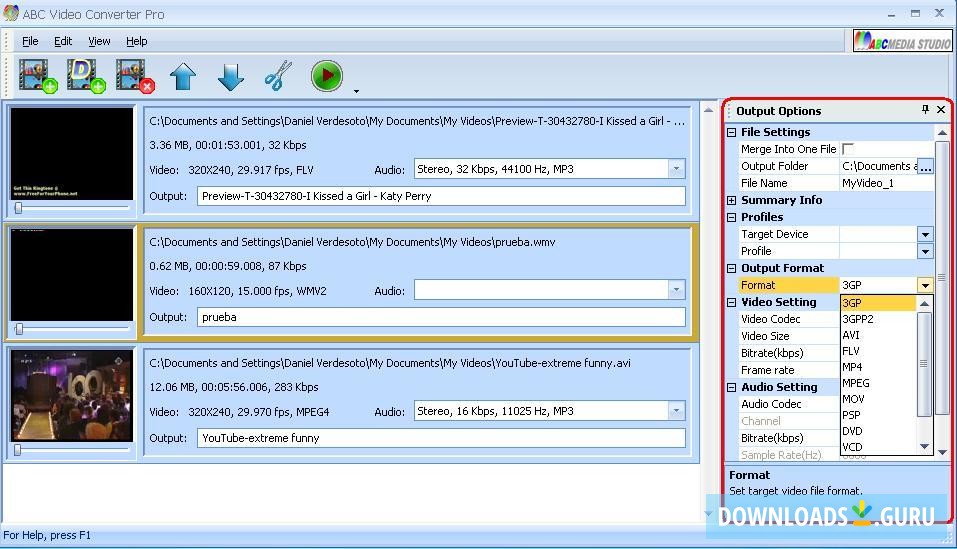Move selected video down with blue arrow
Screen dimensions: 957x549
tap(231, 76)
